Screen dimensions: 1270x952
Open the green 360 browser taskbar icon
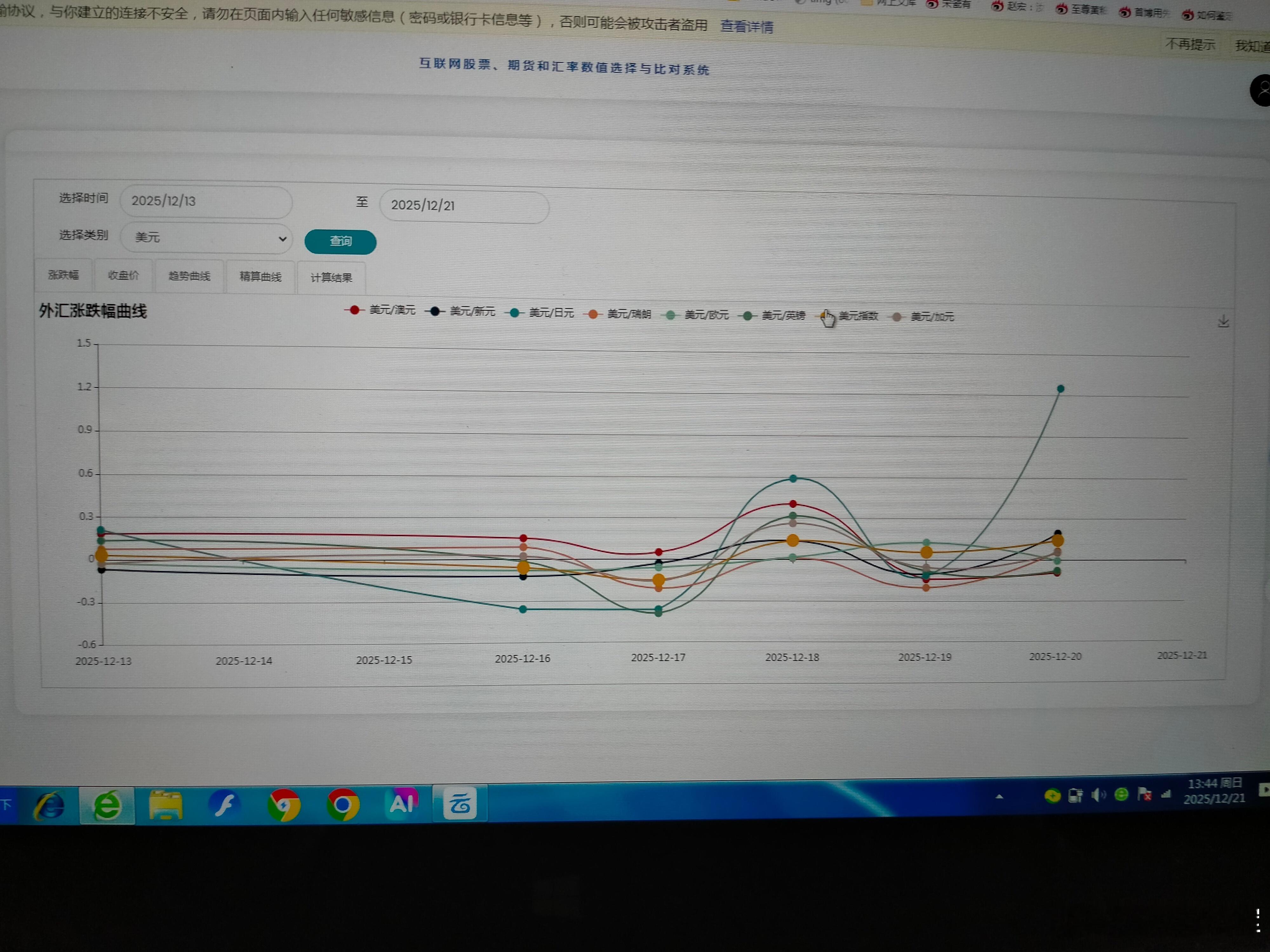pyautogui.click(x=107, y=806)
